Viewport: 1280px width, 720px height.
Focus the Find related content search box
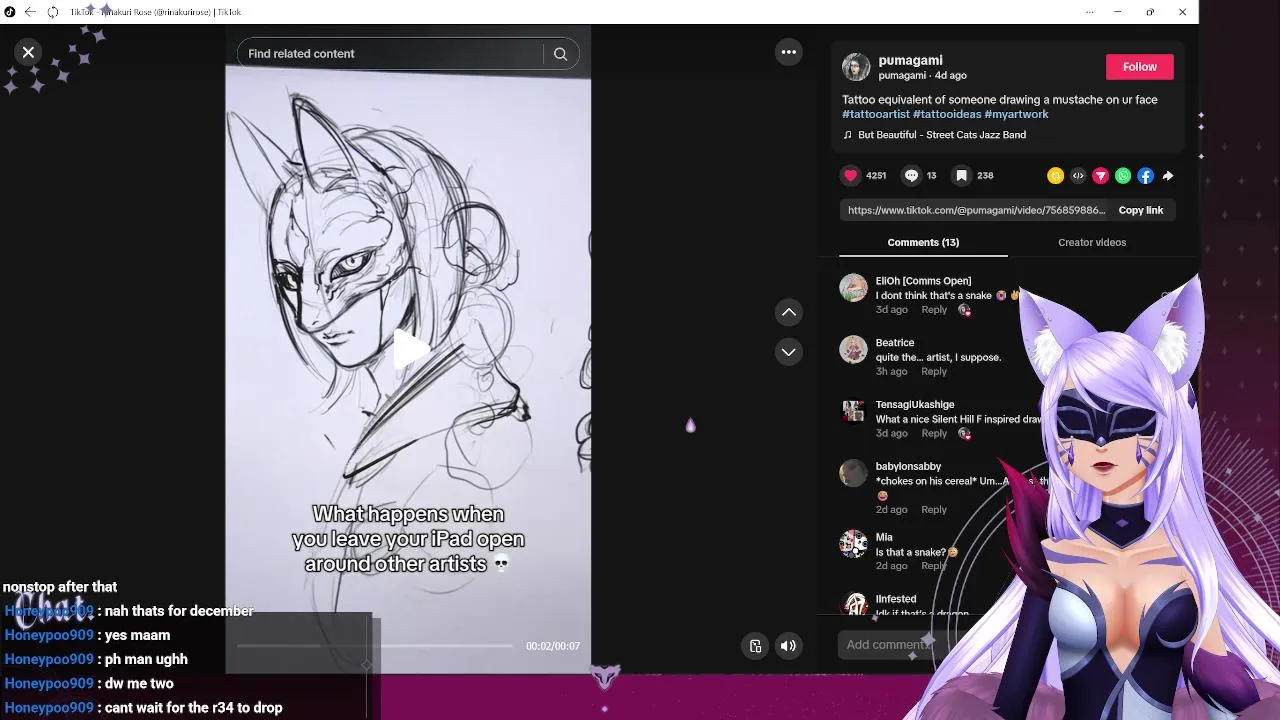tap(392, 54)
